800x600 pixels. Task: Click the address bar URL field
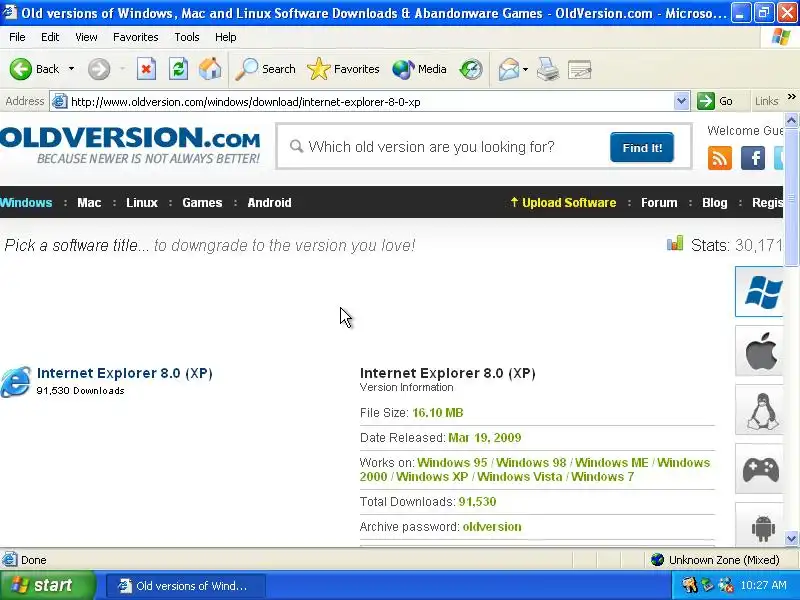[370, 102]
